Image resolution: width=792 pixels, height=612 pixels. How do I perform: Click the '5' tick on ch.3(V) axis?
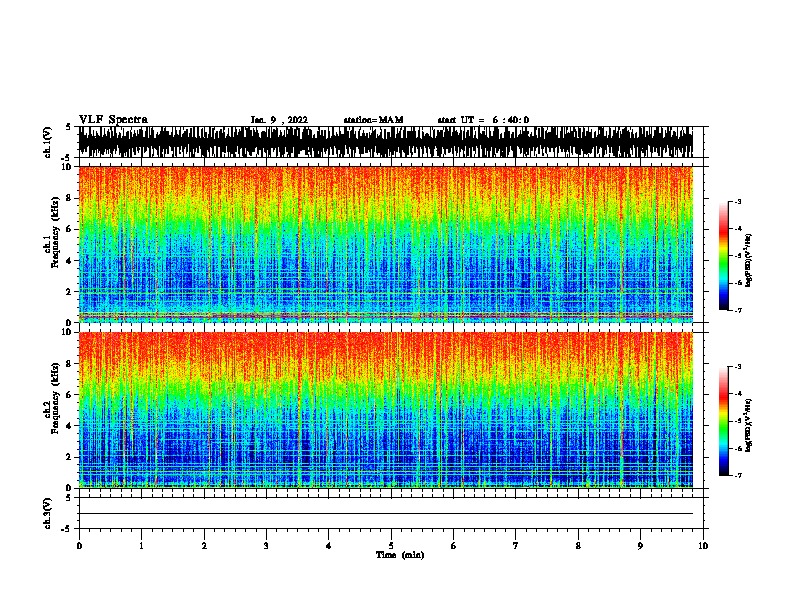click(x=69, y=498)
